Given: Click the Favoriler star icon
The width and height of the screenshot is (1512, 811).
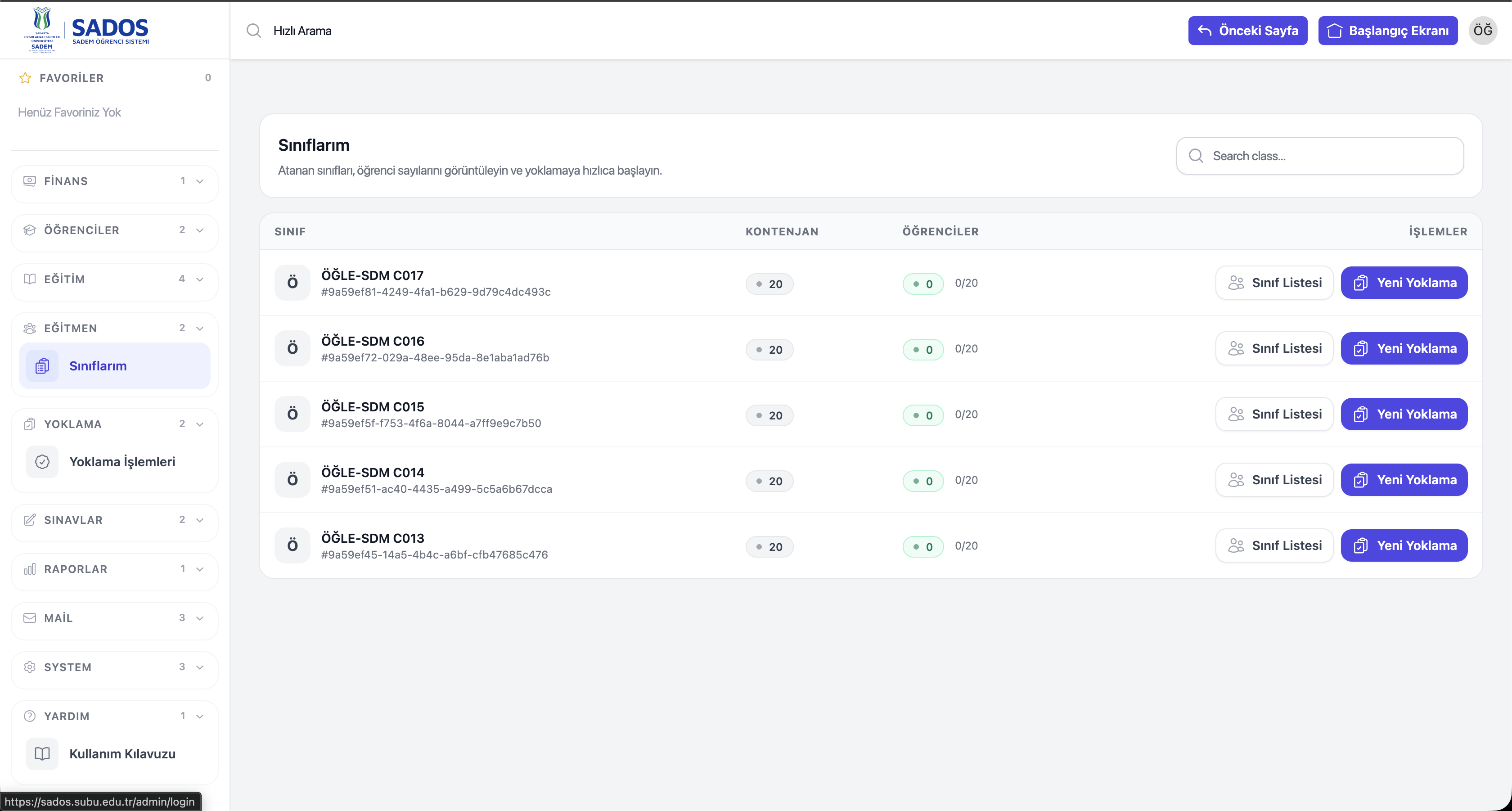Looking at the screenshot, I should [x=25, y=78].
